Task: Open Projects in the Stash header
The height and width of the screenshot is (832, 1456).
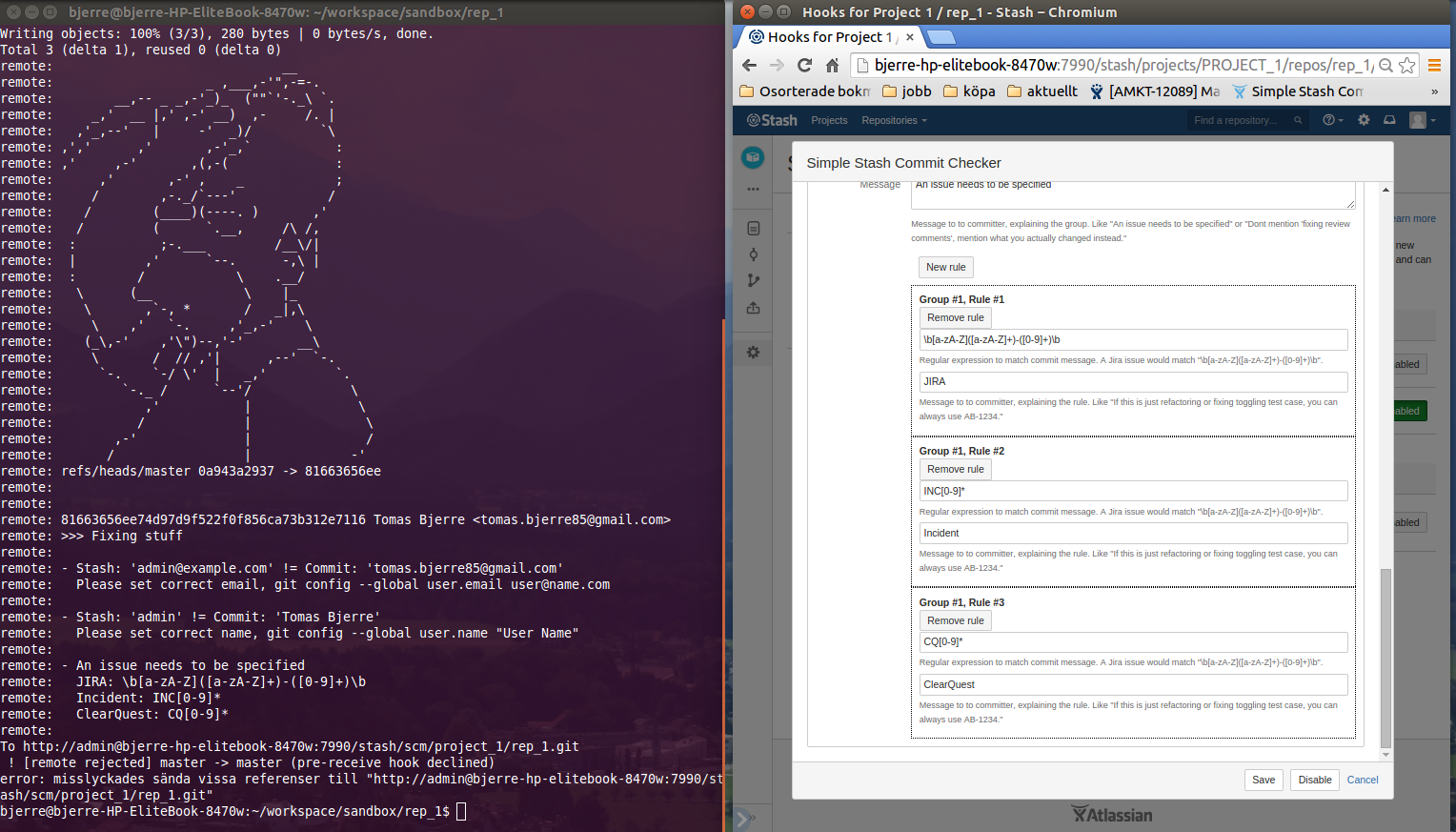Action: click(829, 120)
